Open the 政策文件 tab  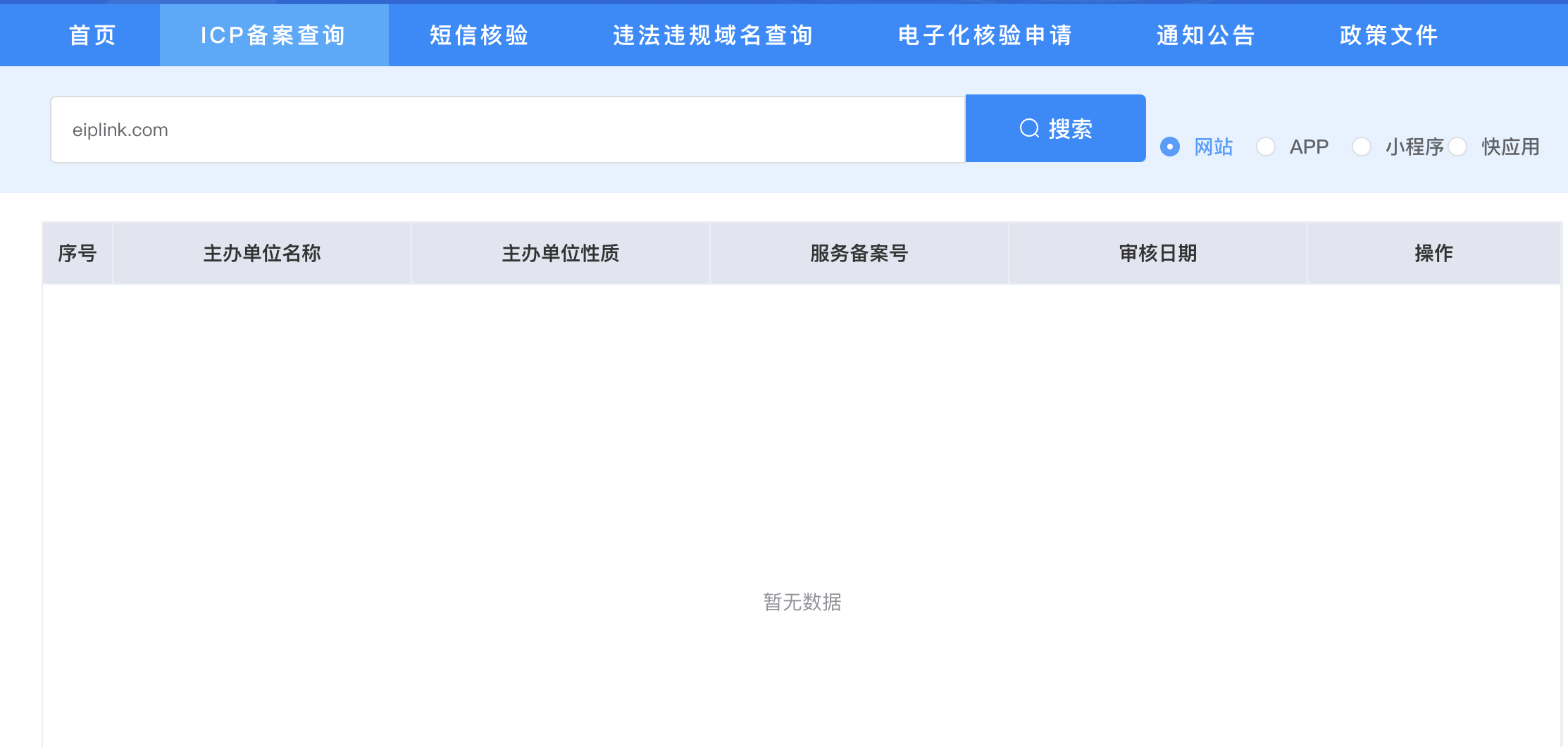click(x=1389, y=35)
